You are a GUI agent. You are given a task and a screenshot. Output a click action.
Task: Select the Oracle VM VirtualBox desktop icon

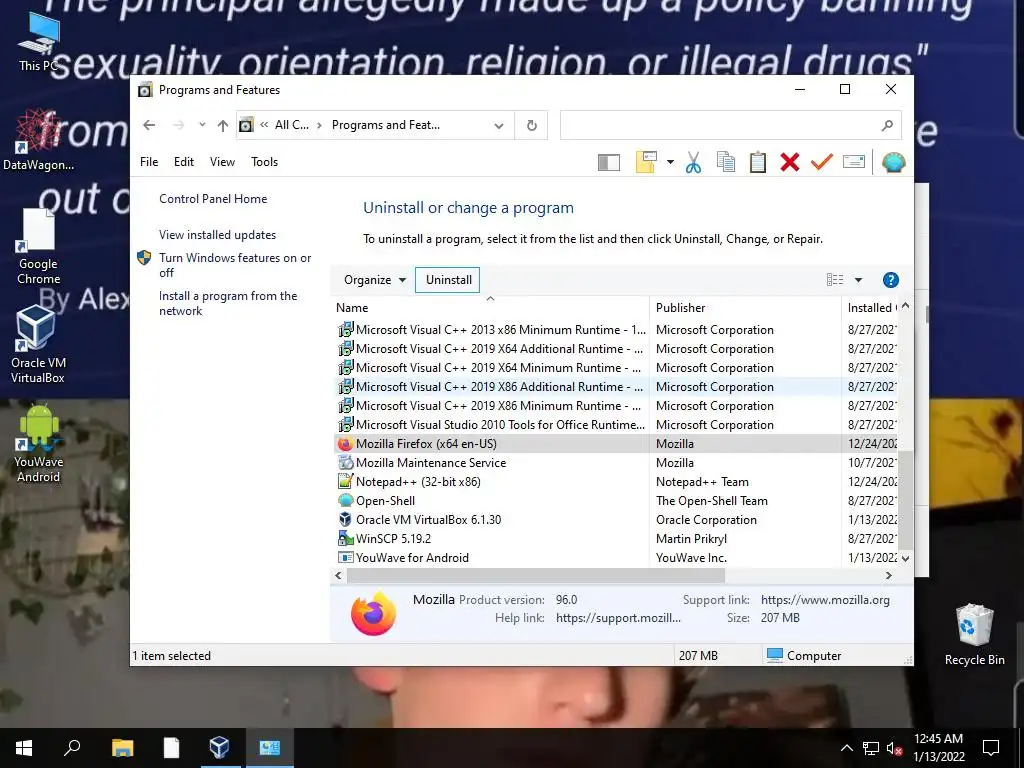click(x=38, y=345)
